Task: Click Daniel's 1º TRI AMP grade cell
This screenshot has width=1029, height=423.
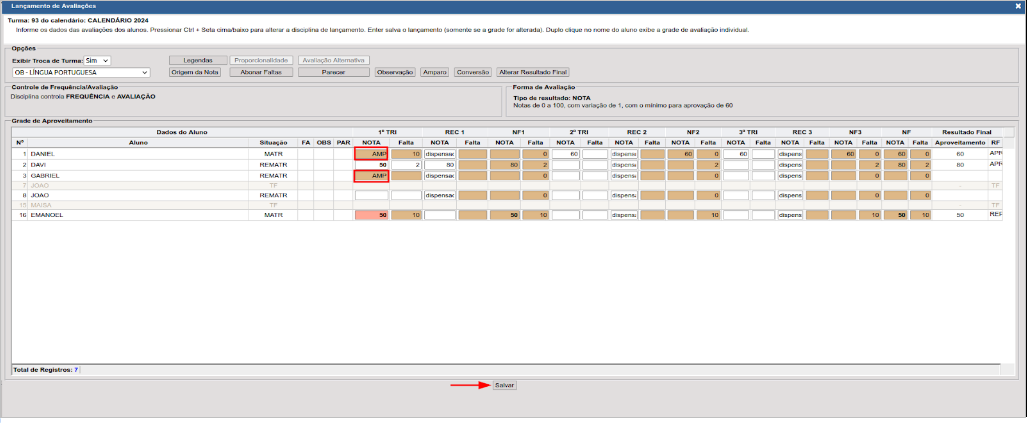Action: (371, 154)
